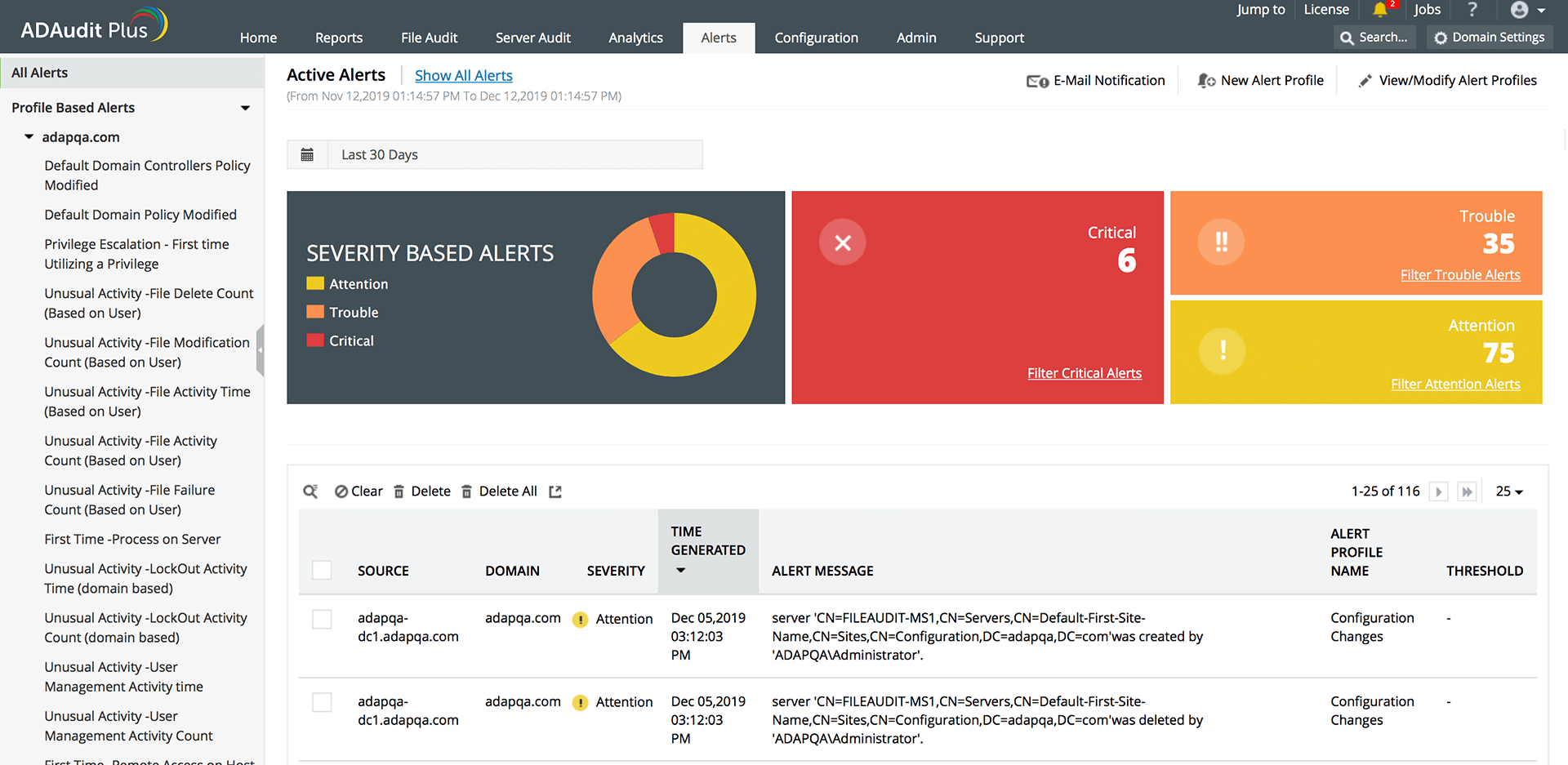Image resolution: width=1568 pixels, height=765 pixels.
Task: Open the notification bell with 2 alerts
Action: (x=1382, y=10)
